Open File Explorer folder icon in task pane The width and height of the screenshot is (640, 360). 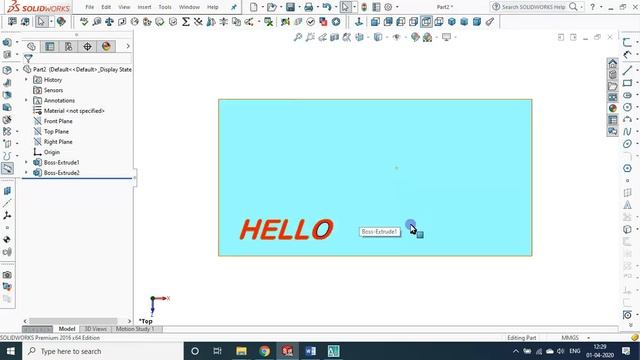(613, 86)
